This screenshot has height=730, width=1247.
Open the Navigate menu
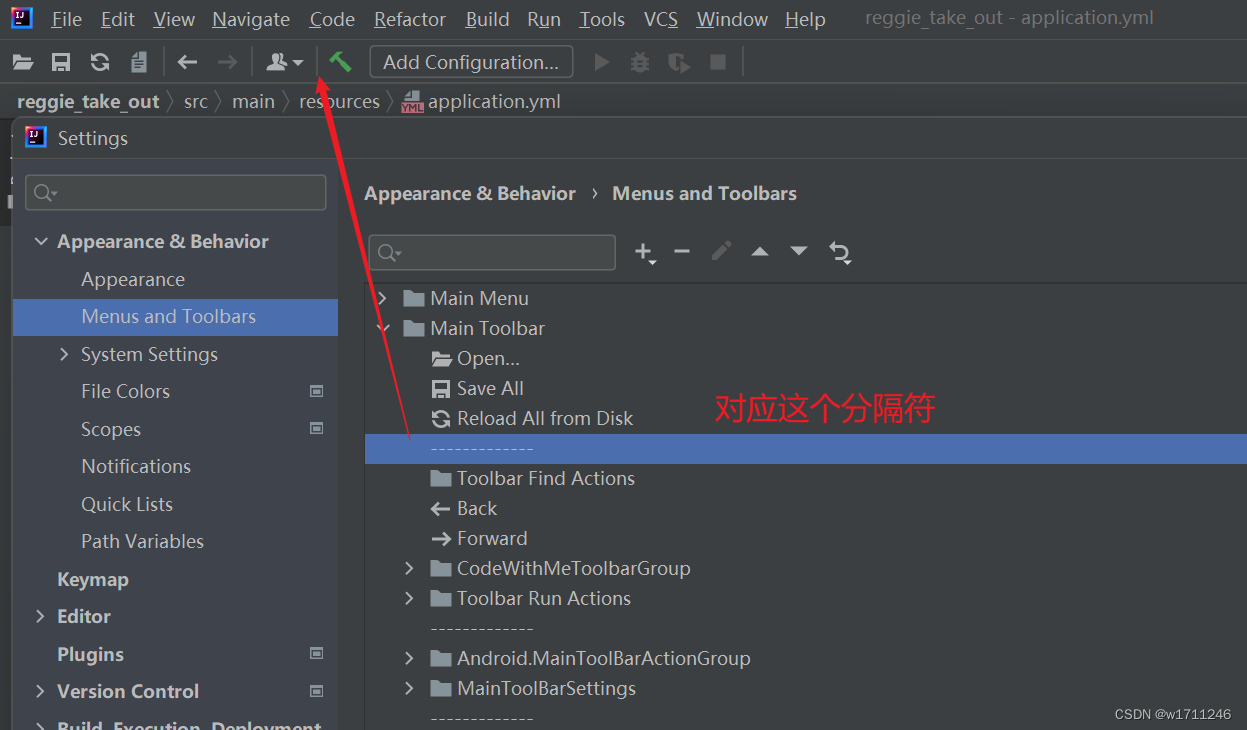[251, 19]
